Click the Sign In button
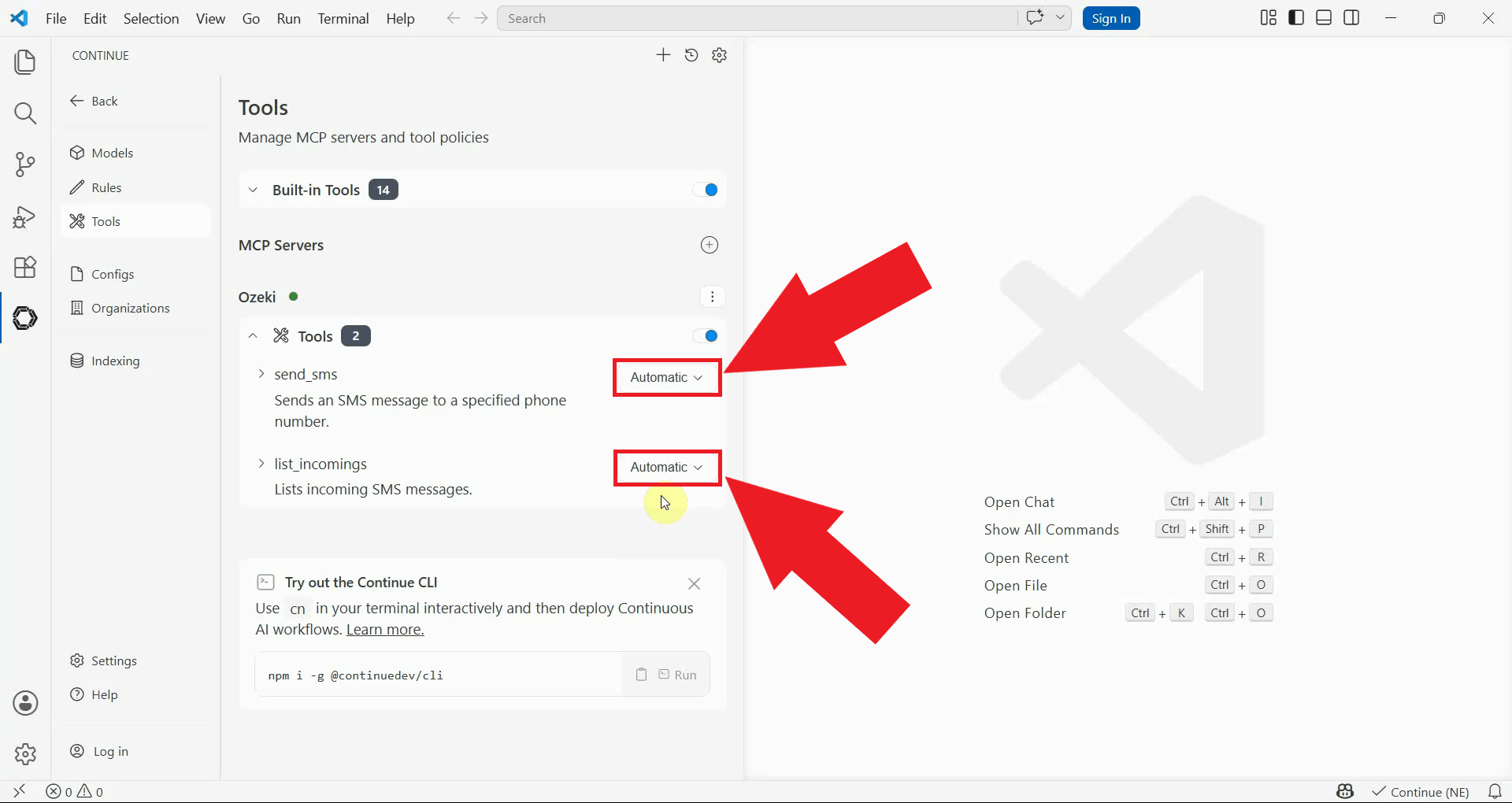 point(1110,18)
